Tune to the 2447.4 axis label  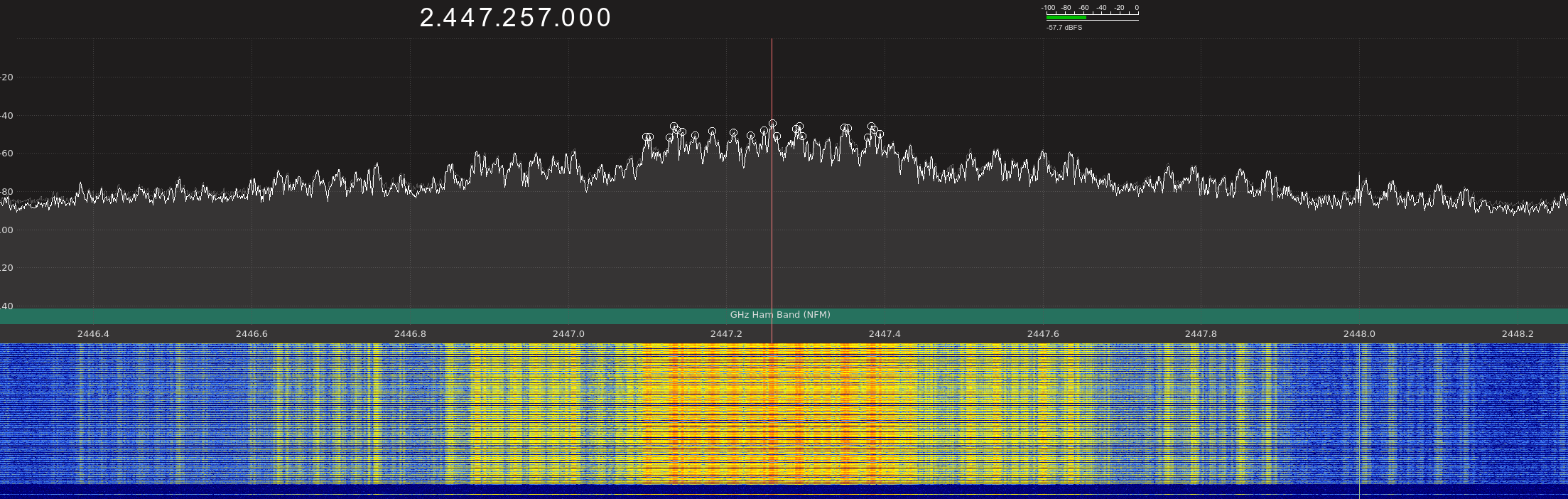coord(885,334)
